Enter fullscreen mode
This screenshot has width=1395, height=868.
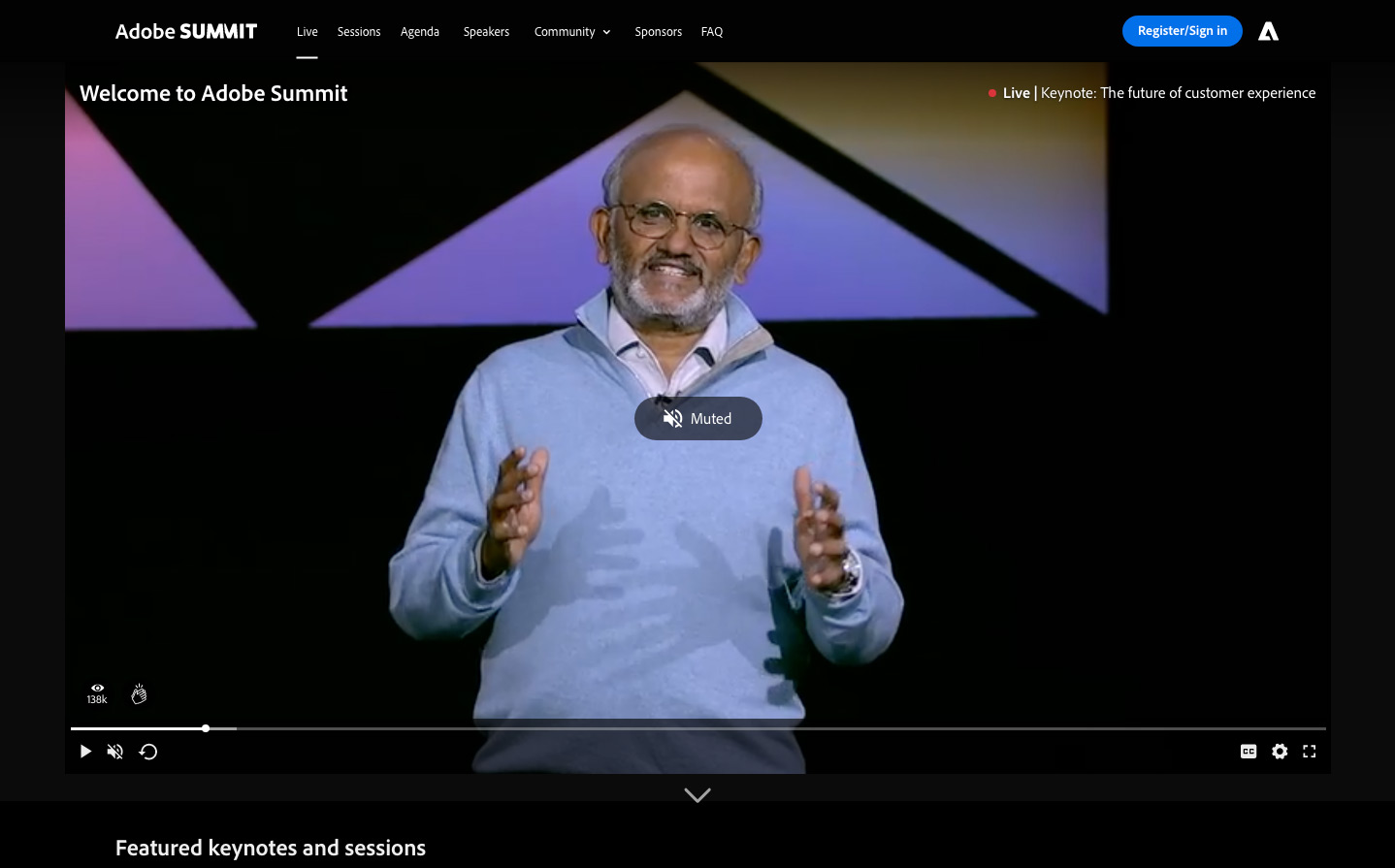[1310, 752]
